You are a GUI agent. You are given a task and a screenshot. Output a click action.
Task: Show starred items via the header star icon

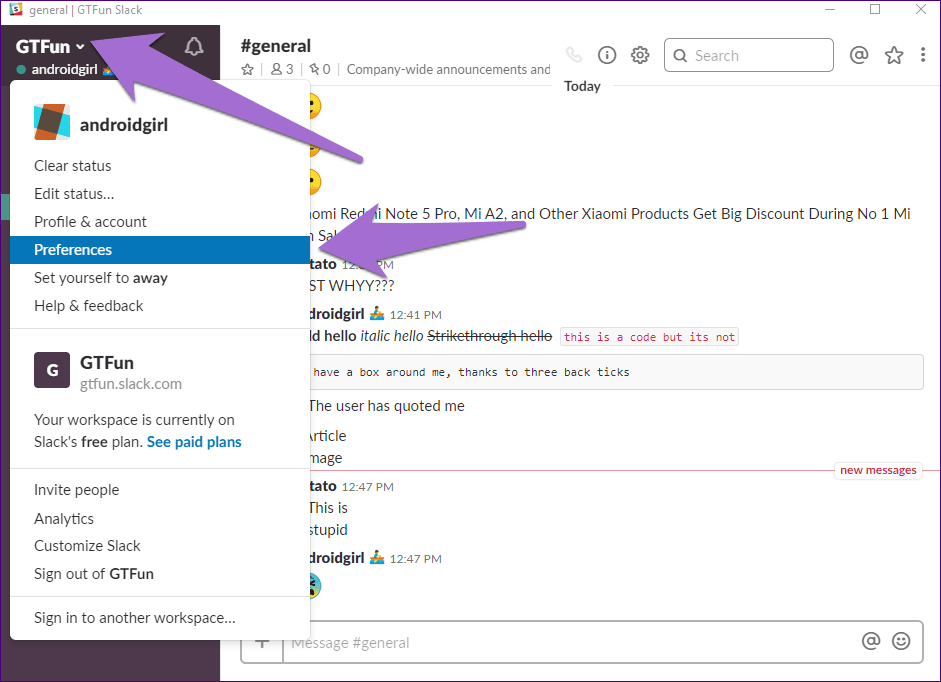point(894,55)
